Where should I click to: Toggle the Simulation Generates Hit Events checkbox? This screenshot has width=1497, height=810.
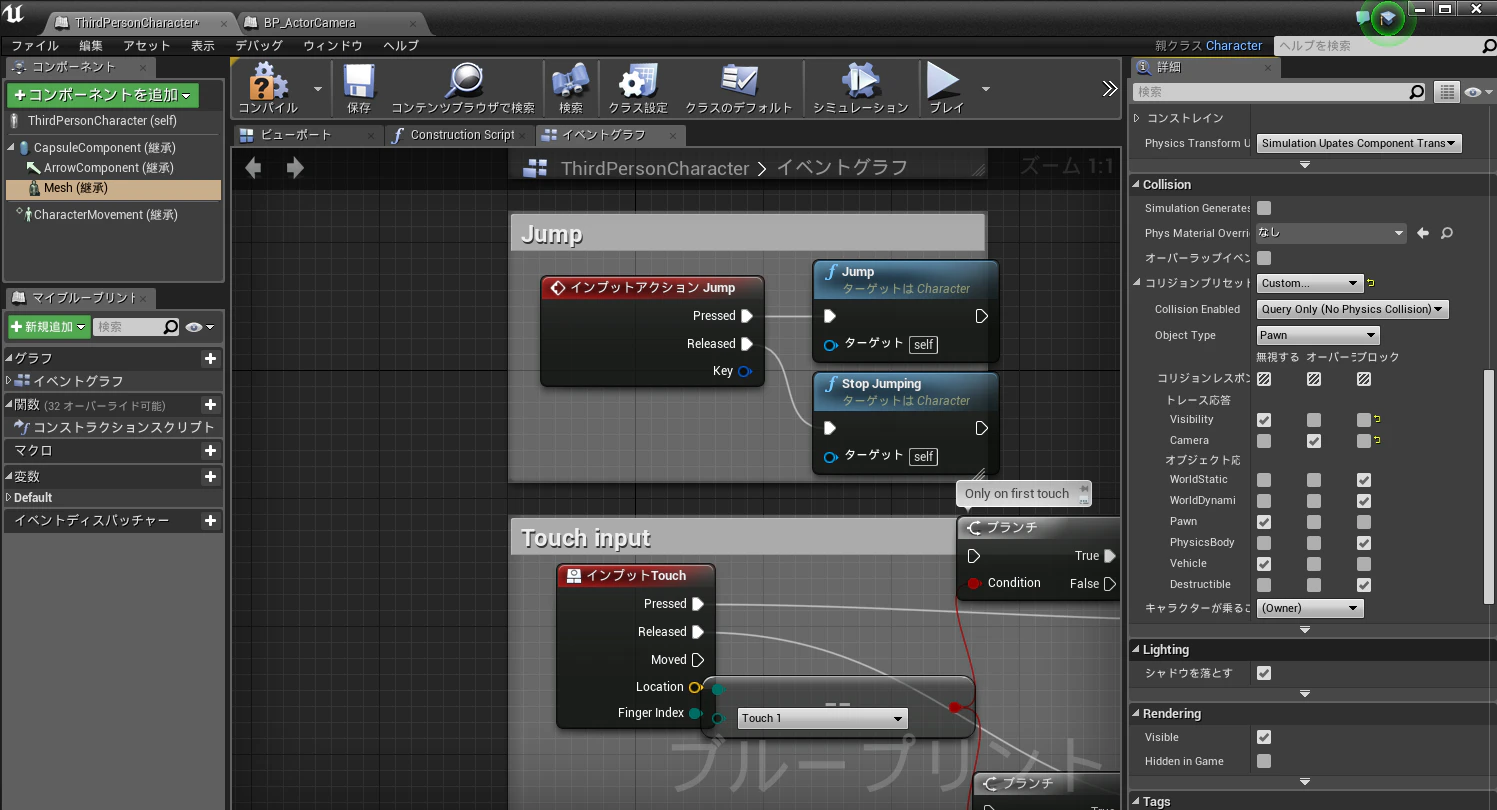click(1264, 208)
